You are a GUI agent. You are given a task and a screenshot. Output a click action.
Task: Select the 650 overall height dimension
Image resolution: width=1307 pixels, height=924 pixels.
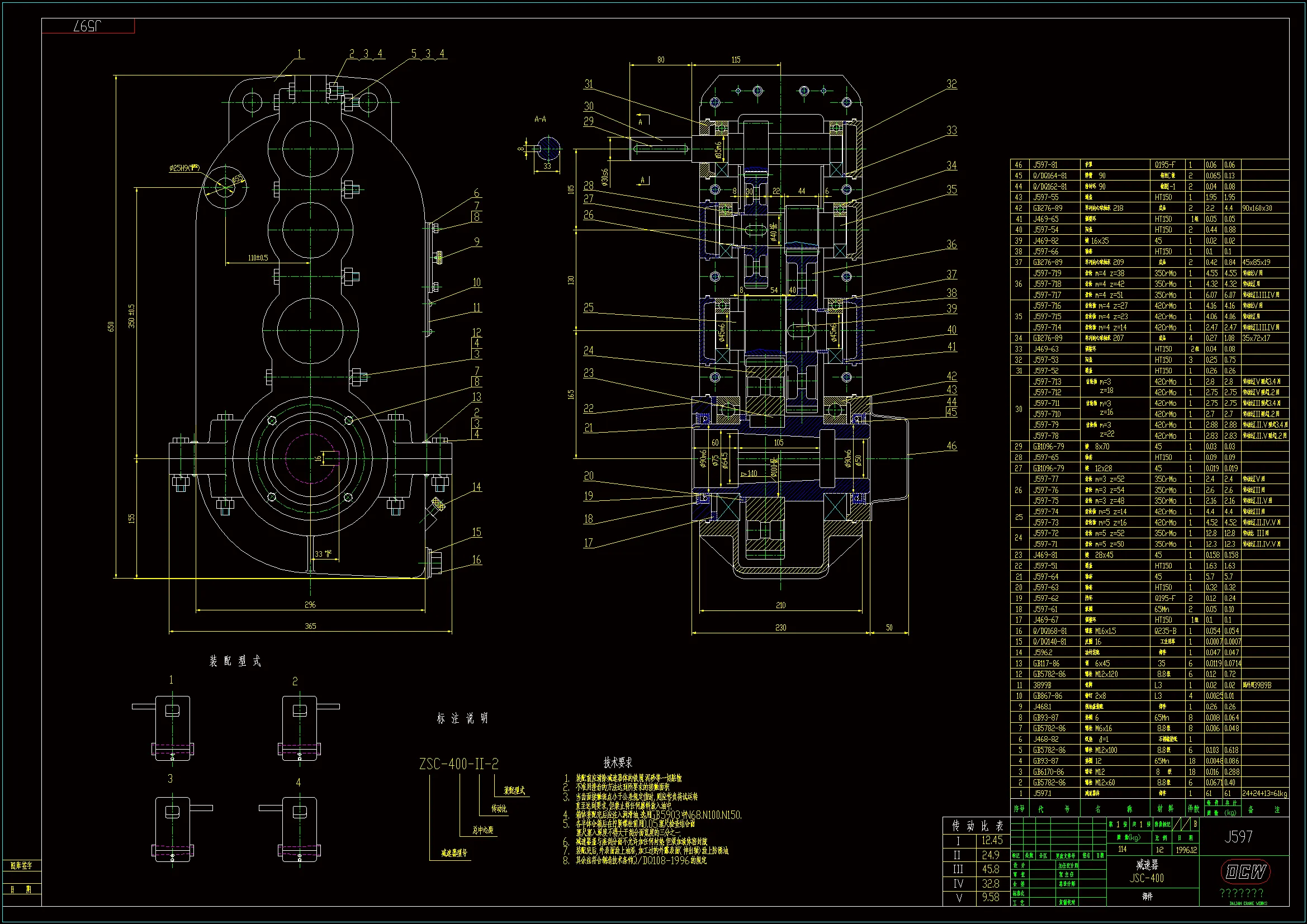tap(111, 326)
